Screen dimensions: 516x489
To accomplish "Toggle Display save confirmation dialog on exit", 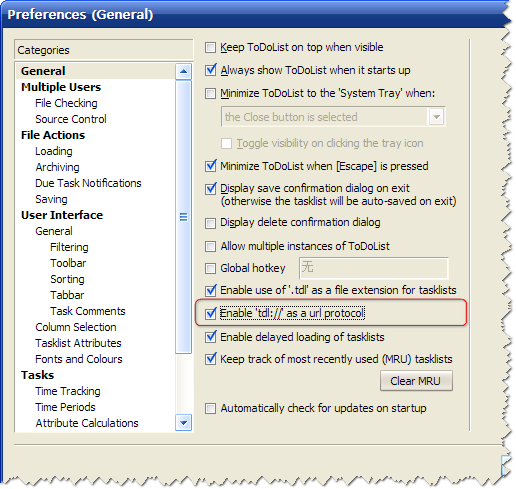I will 210,189.
